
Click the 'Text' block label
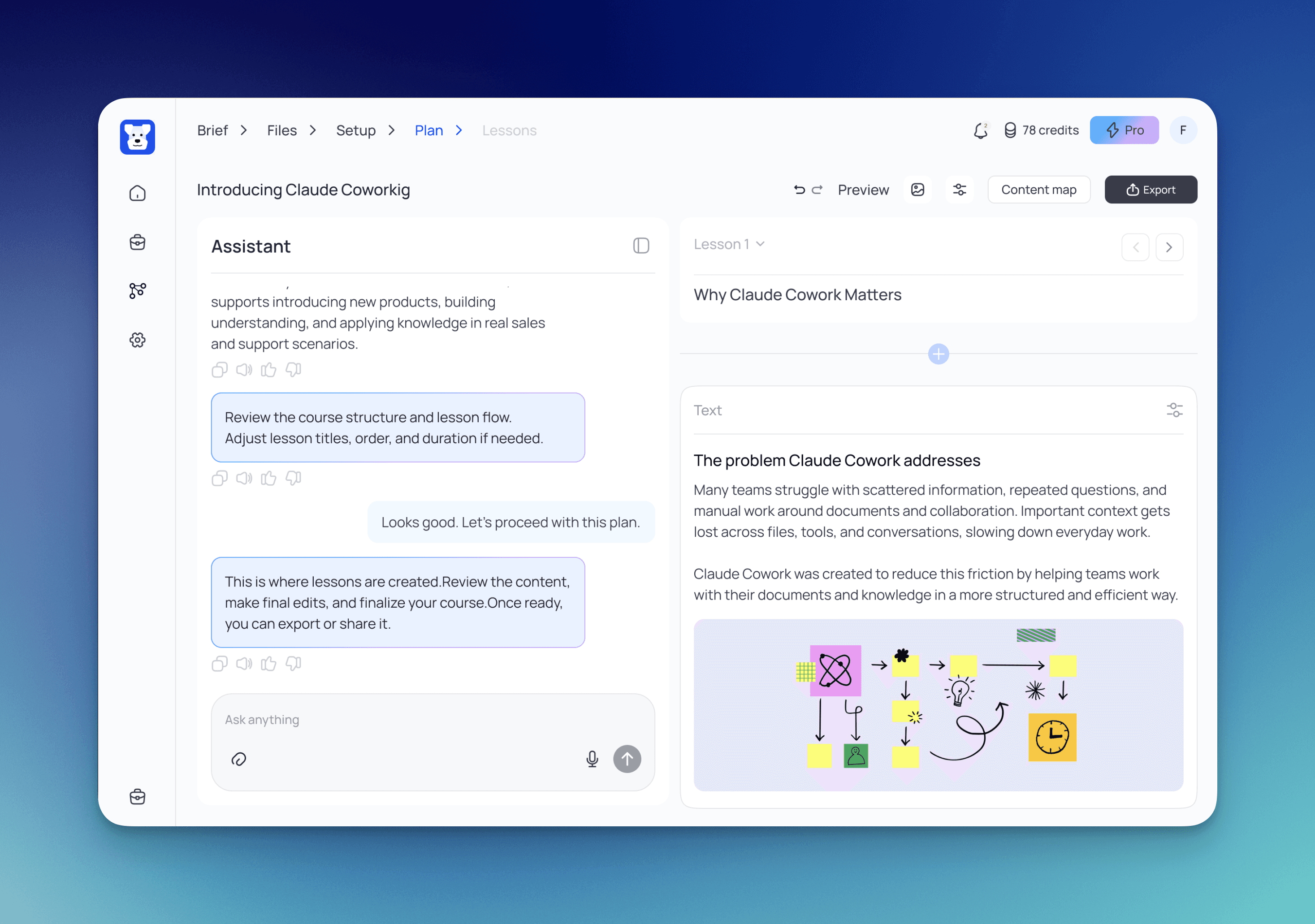(x=707, y=410)
